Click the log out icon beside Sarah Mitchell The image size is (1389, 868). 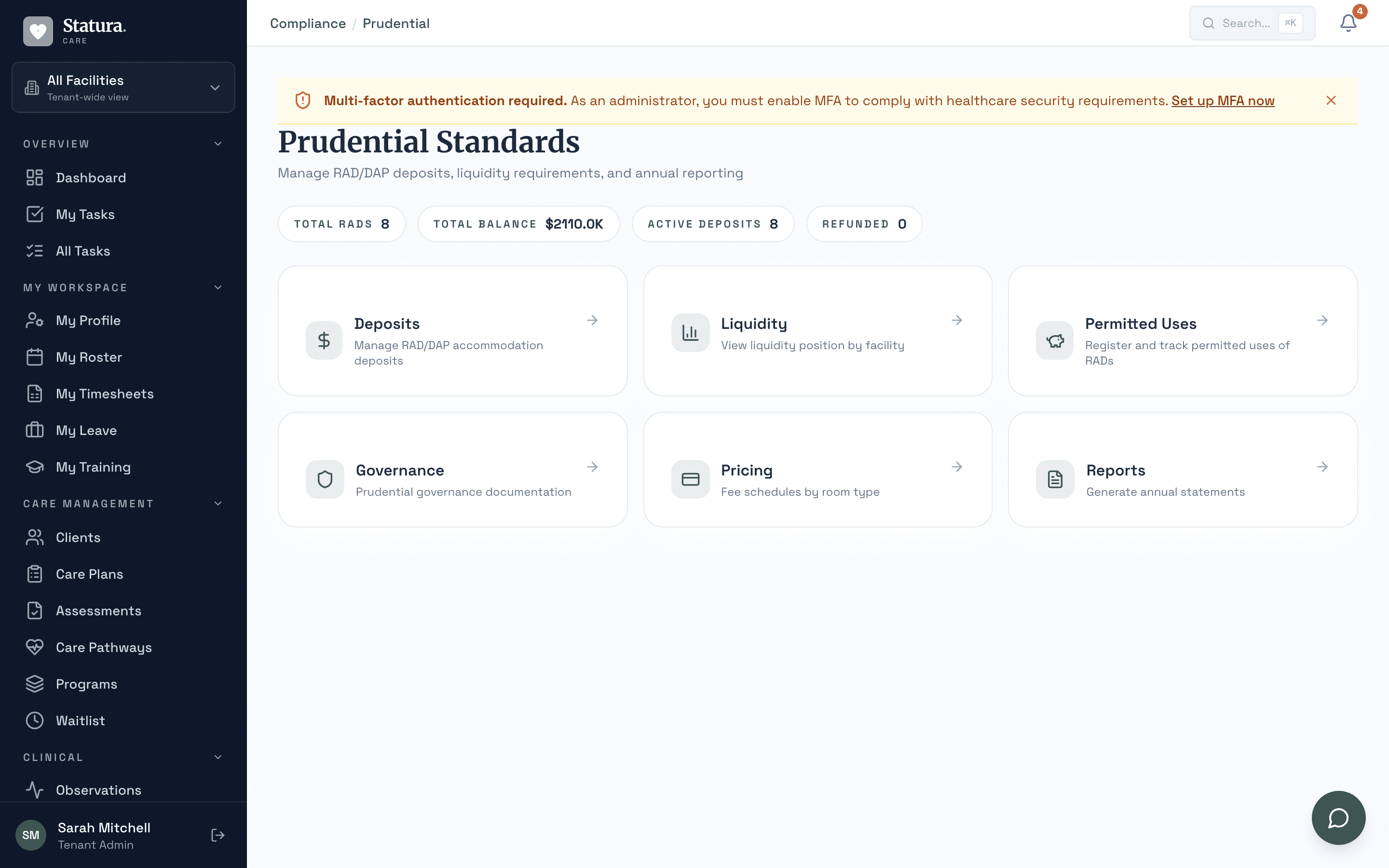tap(218, 835)
